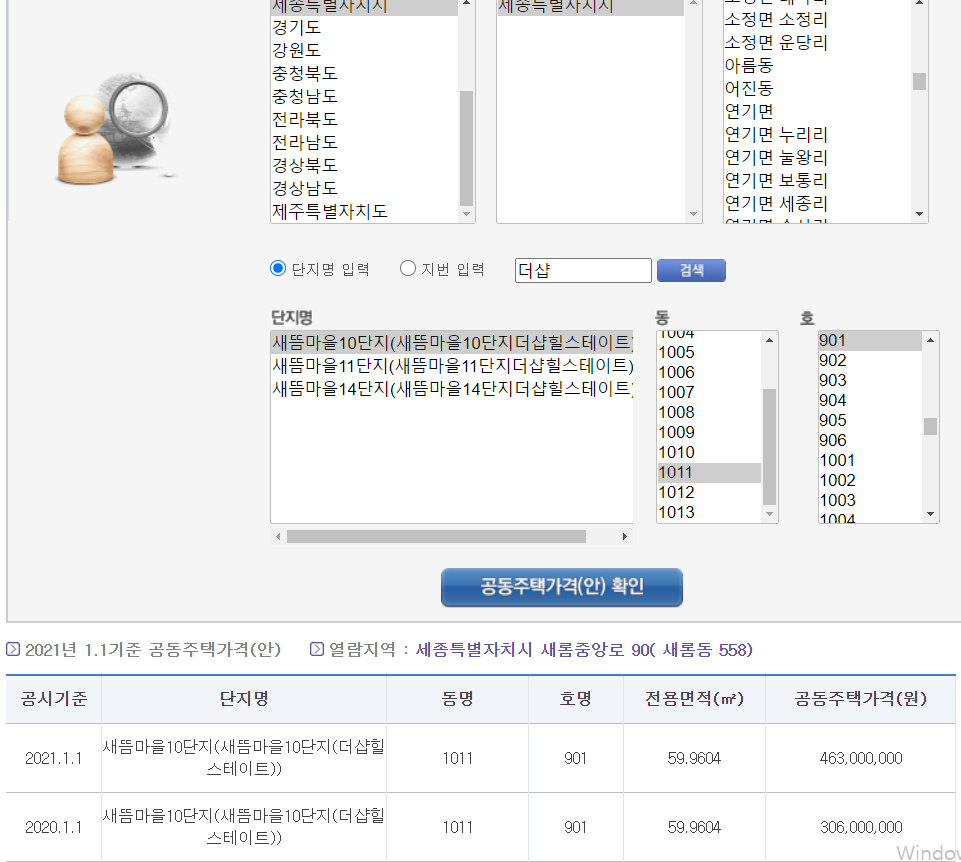Image resolution: width=961 pixels, height=862 pixels.
Task: Select 단지명 입력 radio button
Action: 278,269
